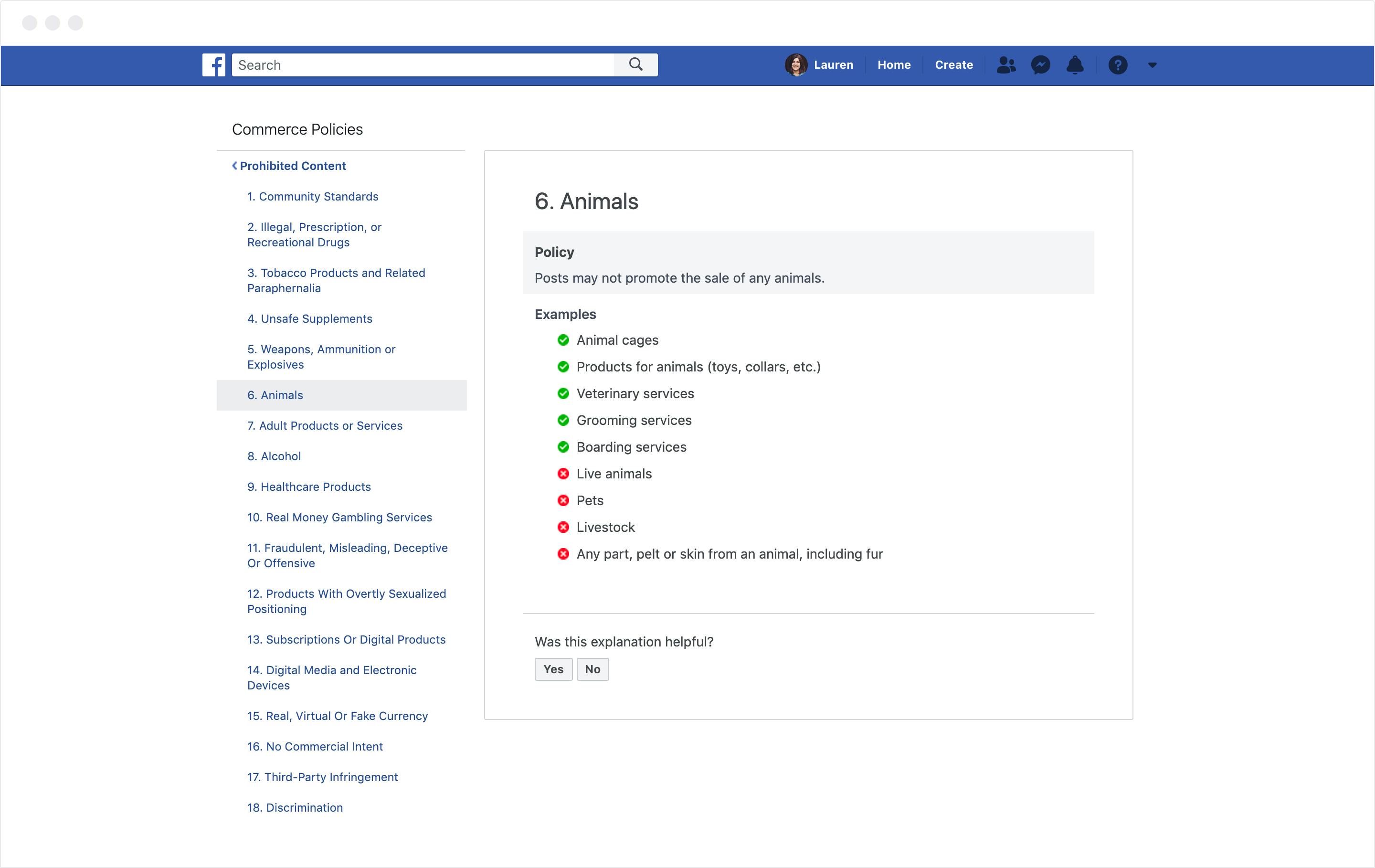
Task: Click the green check beside Animal cages
Action: point(563,340)
